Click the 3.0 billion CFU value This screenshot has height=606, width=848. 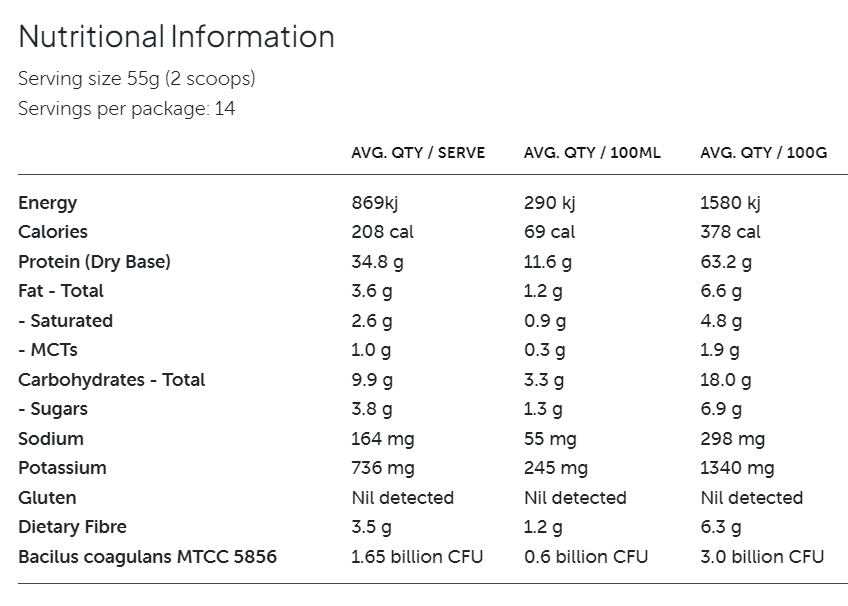tap(762, 557)
